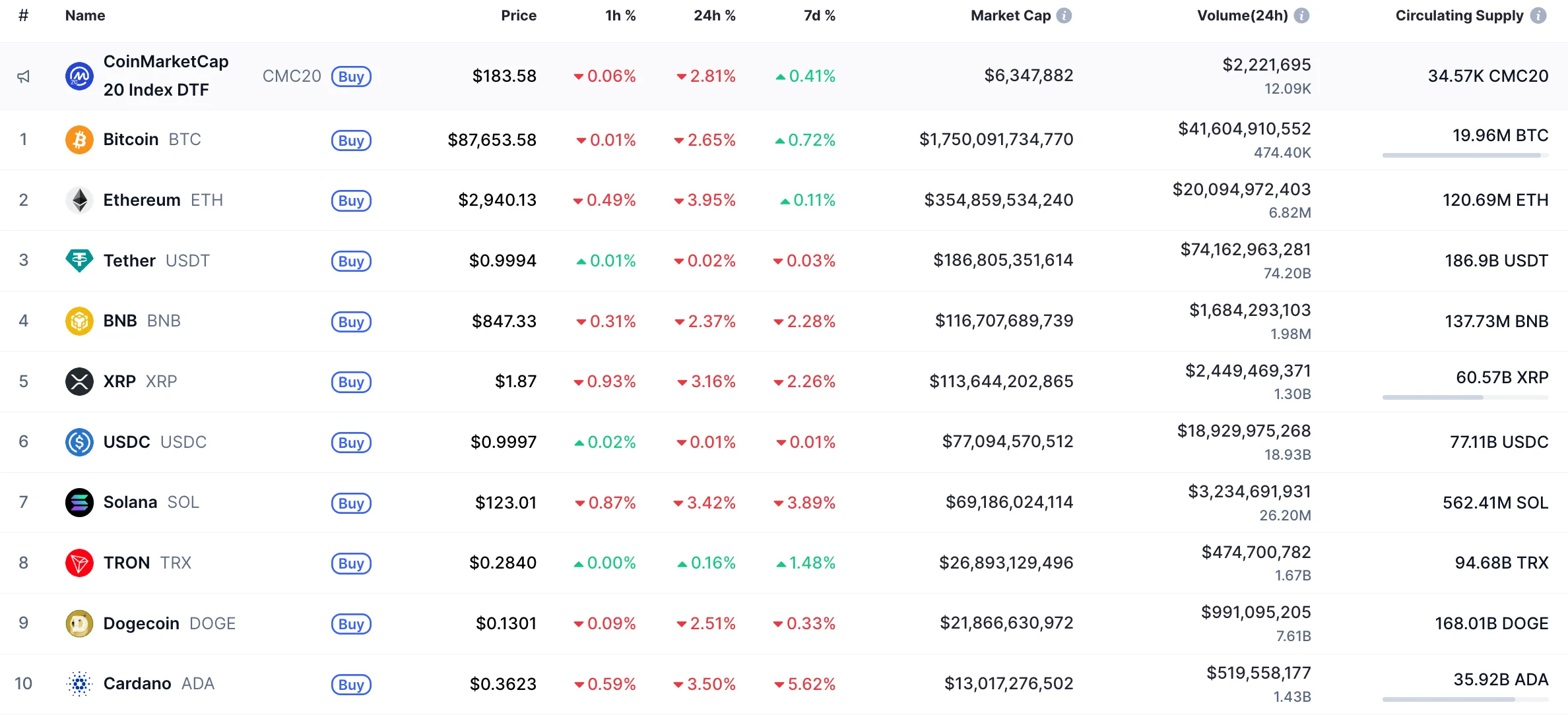Click Bitcoin circulating supply progress bar
1568x715 pixels.
[1465, 156]
